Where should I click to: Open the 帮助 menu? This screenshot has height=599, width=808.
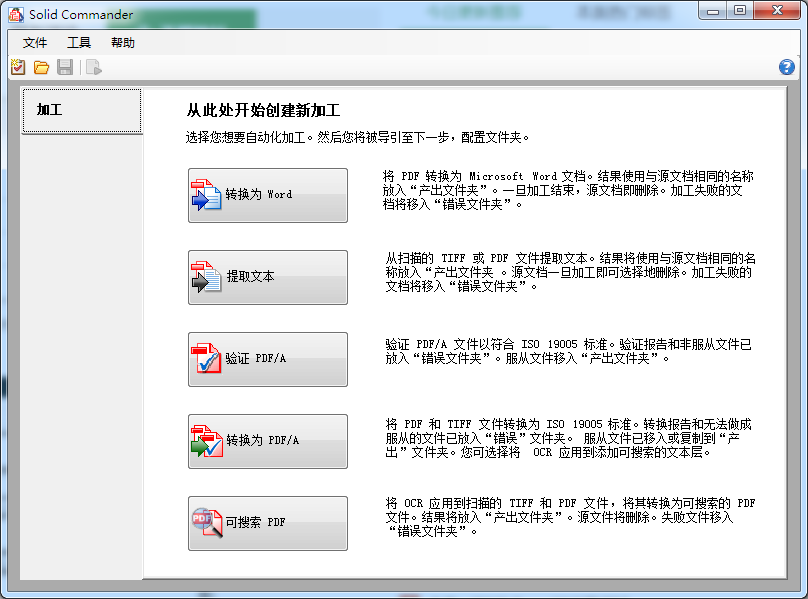click(123, 43)
